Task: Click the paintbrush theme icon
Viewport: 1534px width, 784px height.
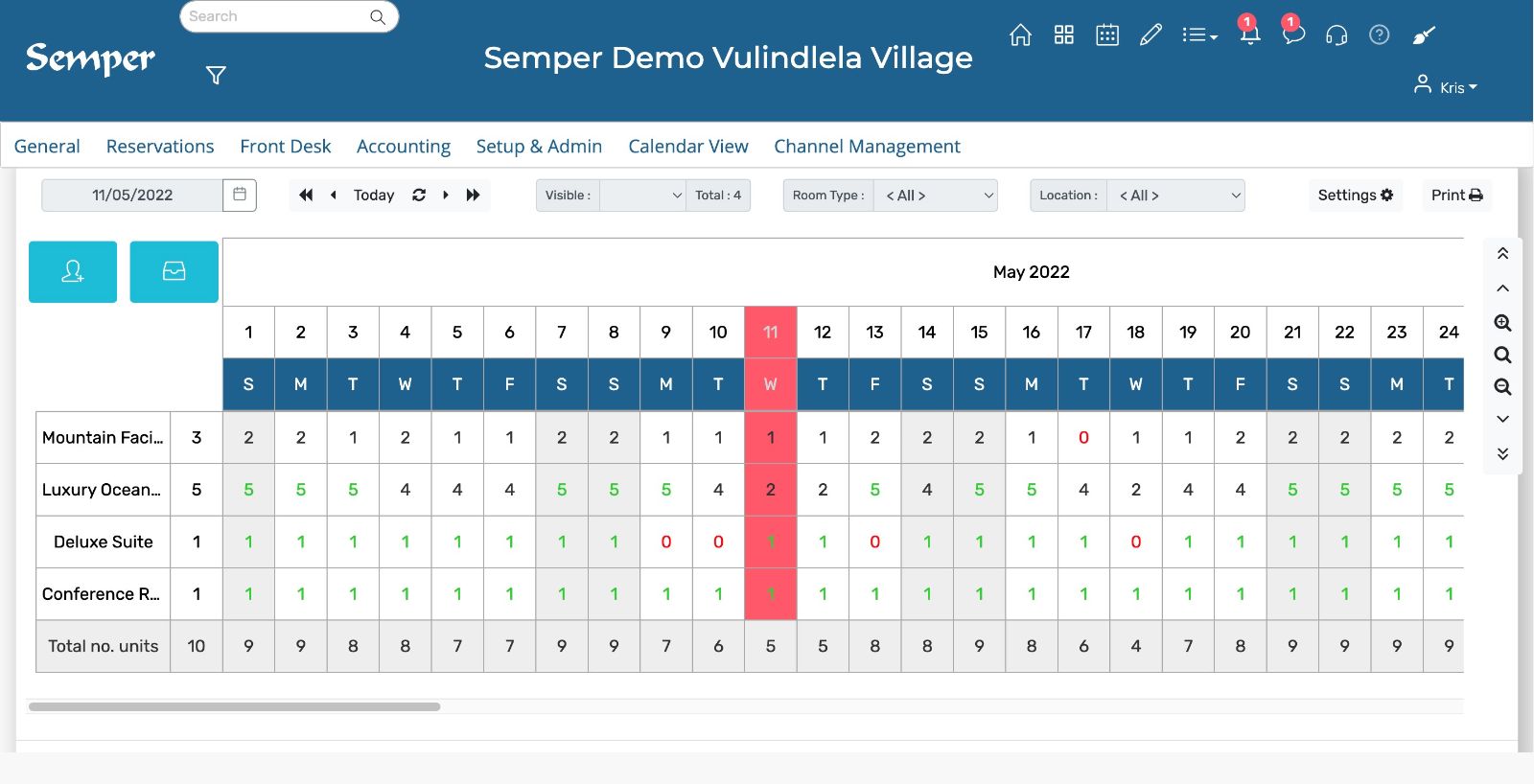Action: click(x=1424, y=35)
